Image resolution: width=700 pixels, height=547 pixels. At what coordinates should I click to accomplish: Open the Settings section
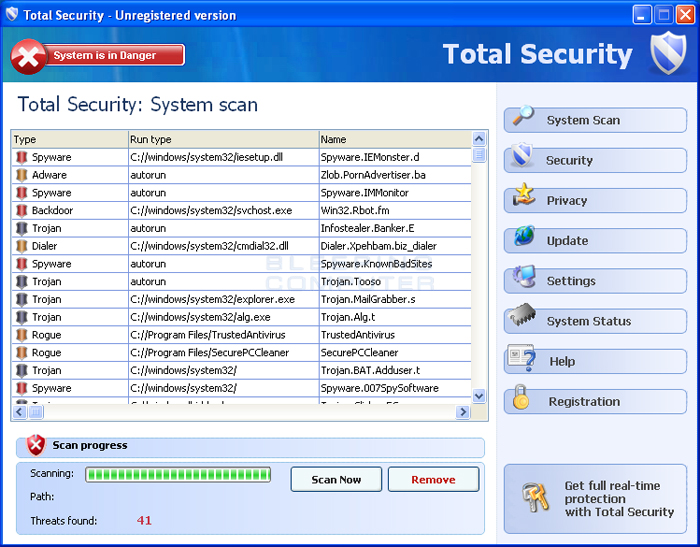coord(595,281)
